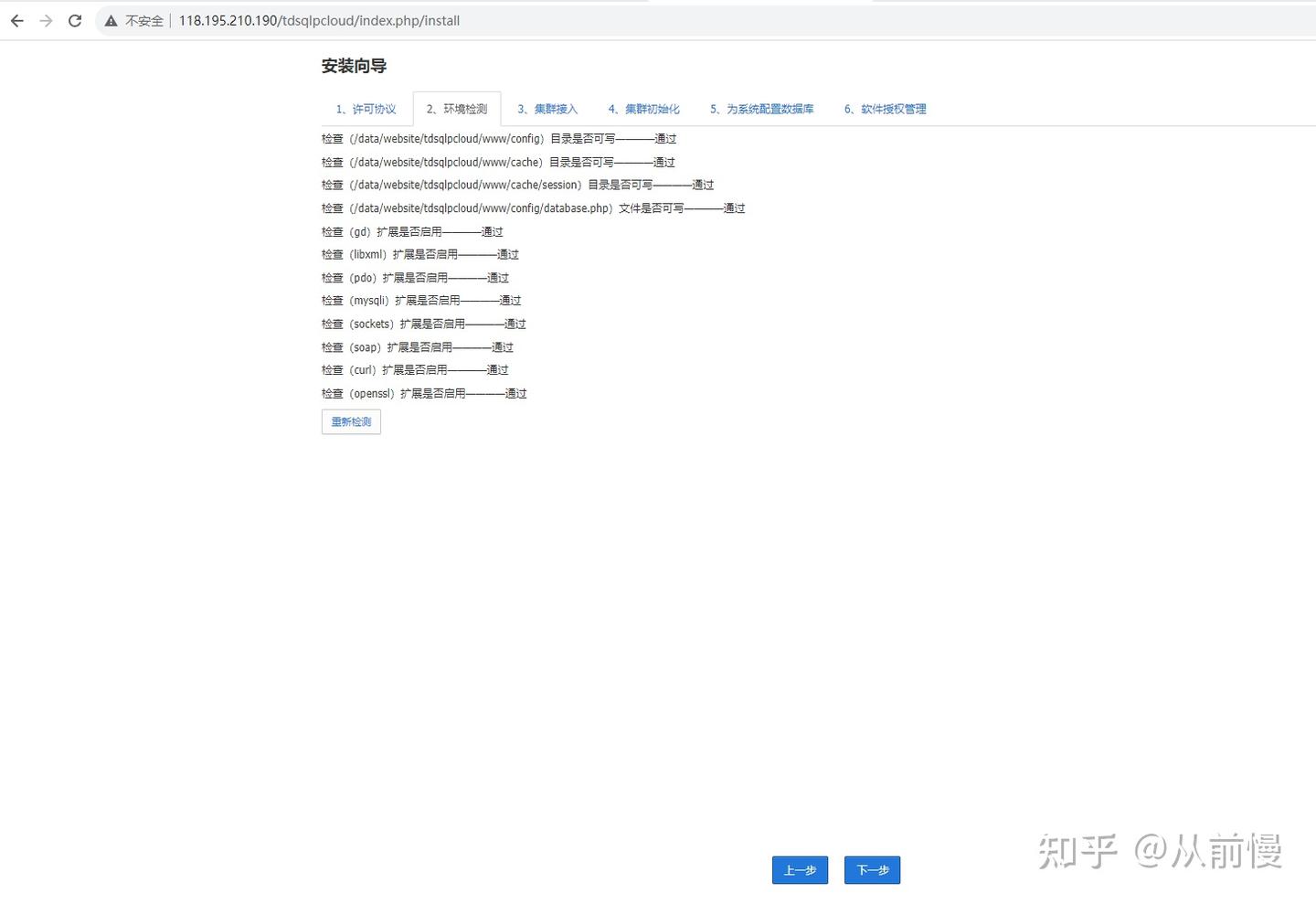Click the 下一步 next step button
This screenshot has width=1316, height=904.
click(870, 869)
